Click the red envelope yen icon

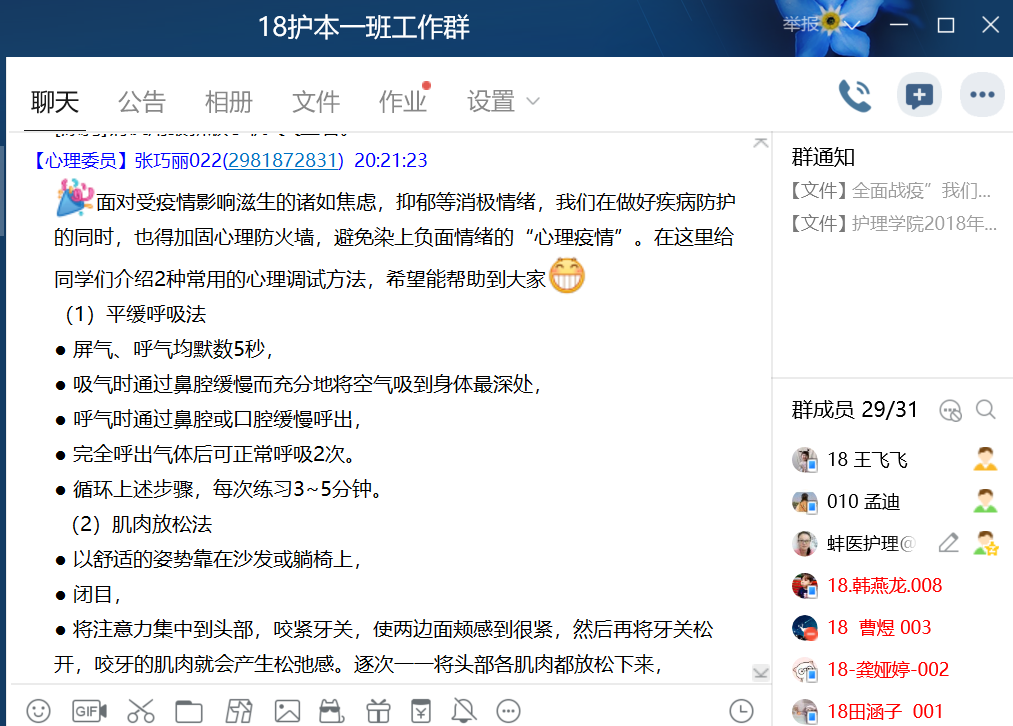click(421, 711)
